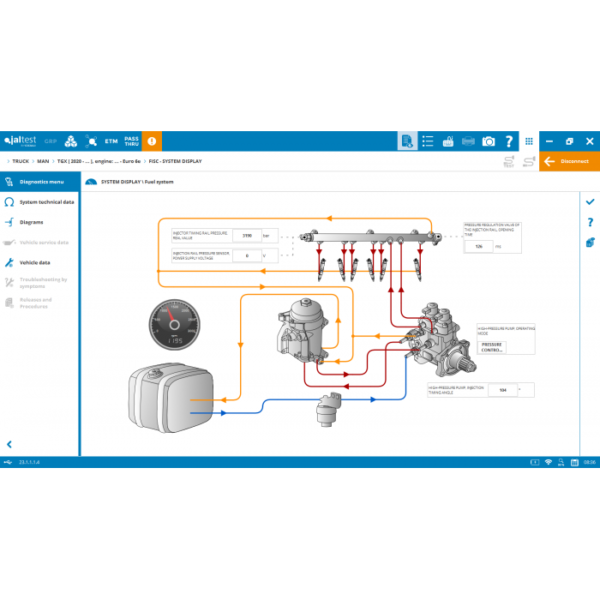Viewport: 600px width, 600px height.
Task: Open System technical data
Action: coord(40,202)
